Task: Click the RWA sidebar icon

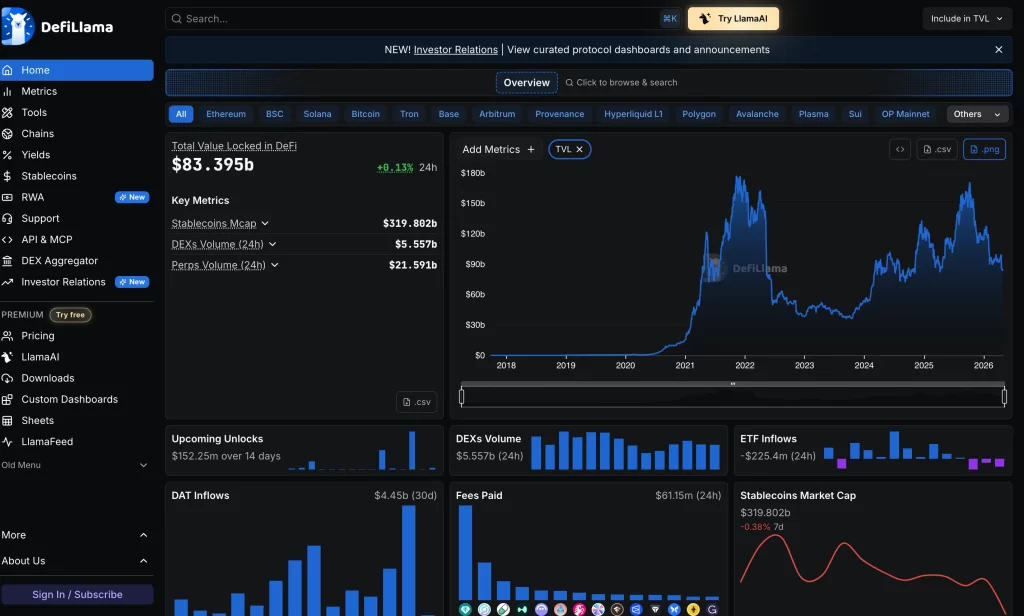Action: pyautogui.click(x=7, y=197)
